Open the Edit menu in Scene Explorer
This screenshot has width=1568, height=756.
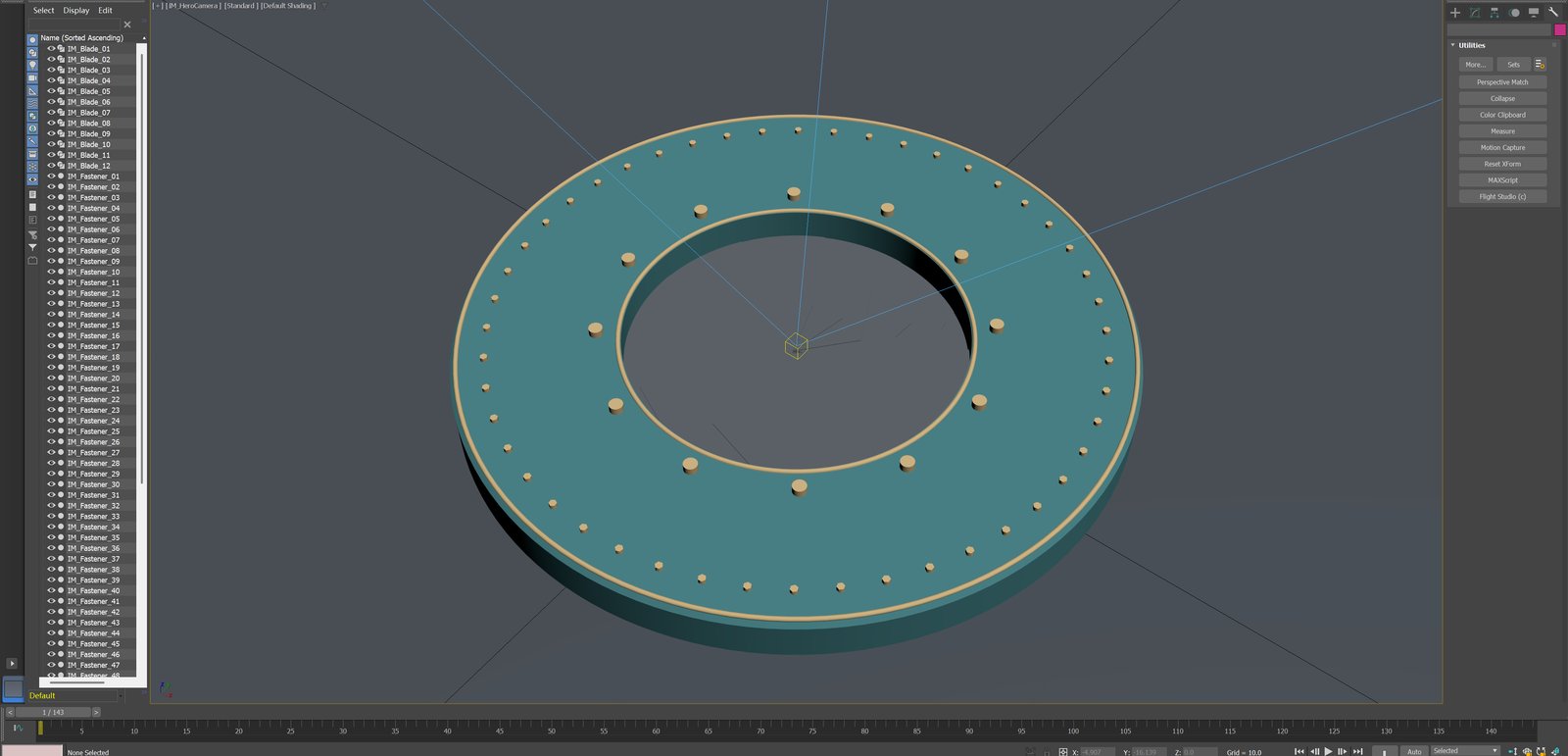105,11
